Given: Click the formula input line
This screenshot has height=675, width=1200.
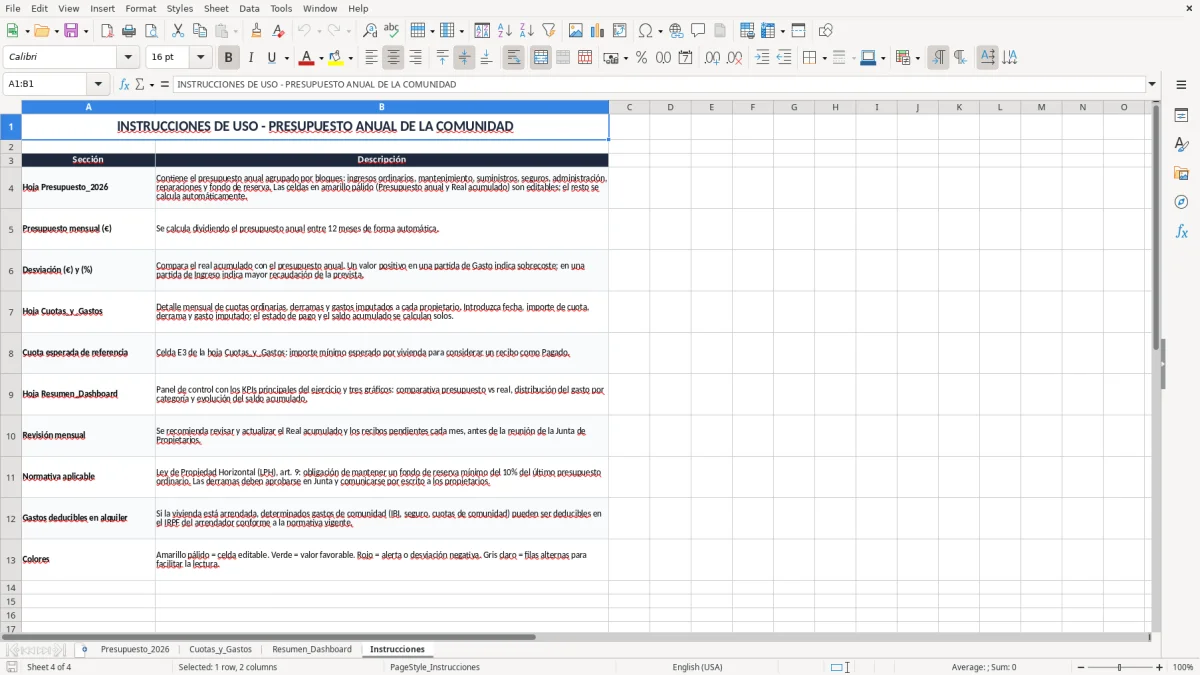Looking at the screenshot, I should click(659, 84).
